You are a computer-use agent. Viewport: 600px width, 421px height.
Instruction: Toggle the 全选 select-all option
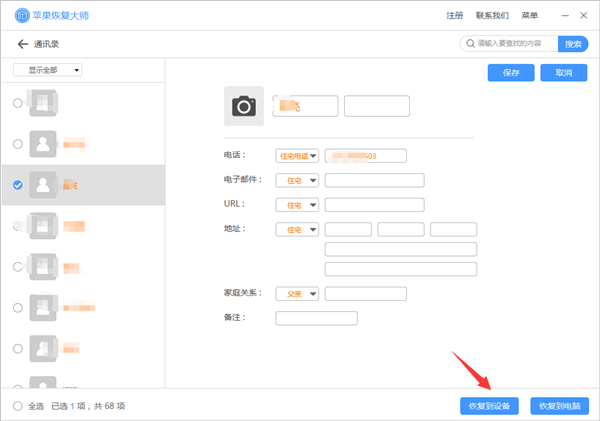click(18, 405)
